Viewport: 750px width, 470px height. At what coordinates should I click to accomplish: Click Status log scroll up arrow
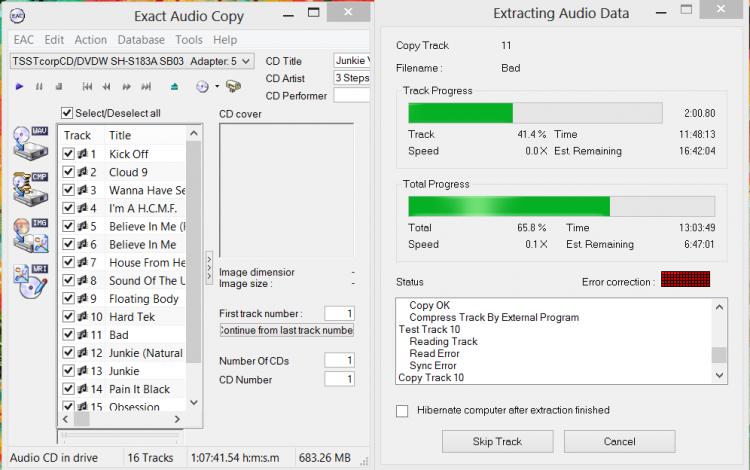point(719,307)
